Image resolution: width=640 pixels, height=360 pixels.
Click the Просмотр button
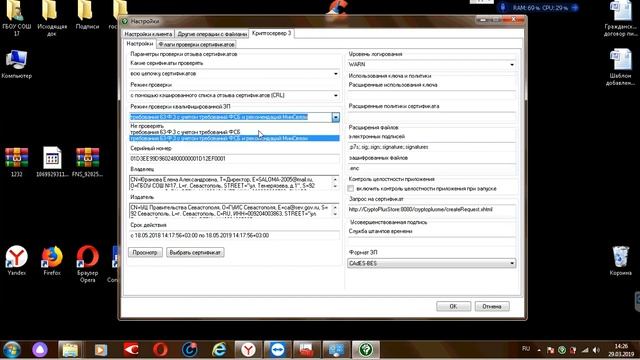click(x=145, y=252)
